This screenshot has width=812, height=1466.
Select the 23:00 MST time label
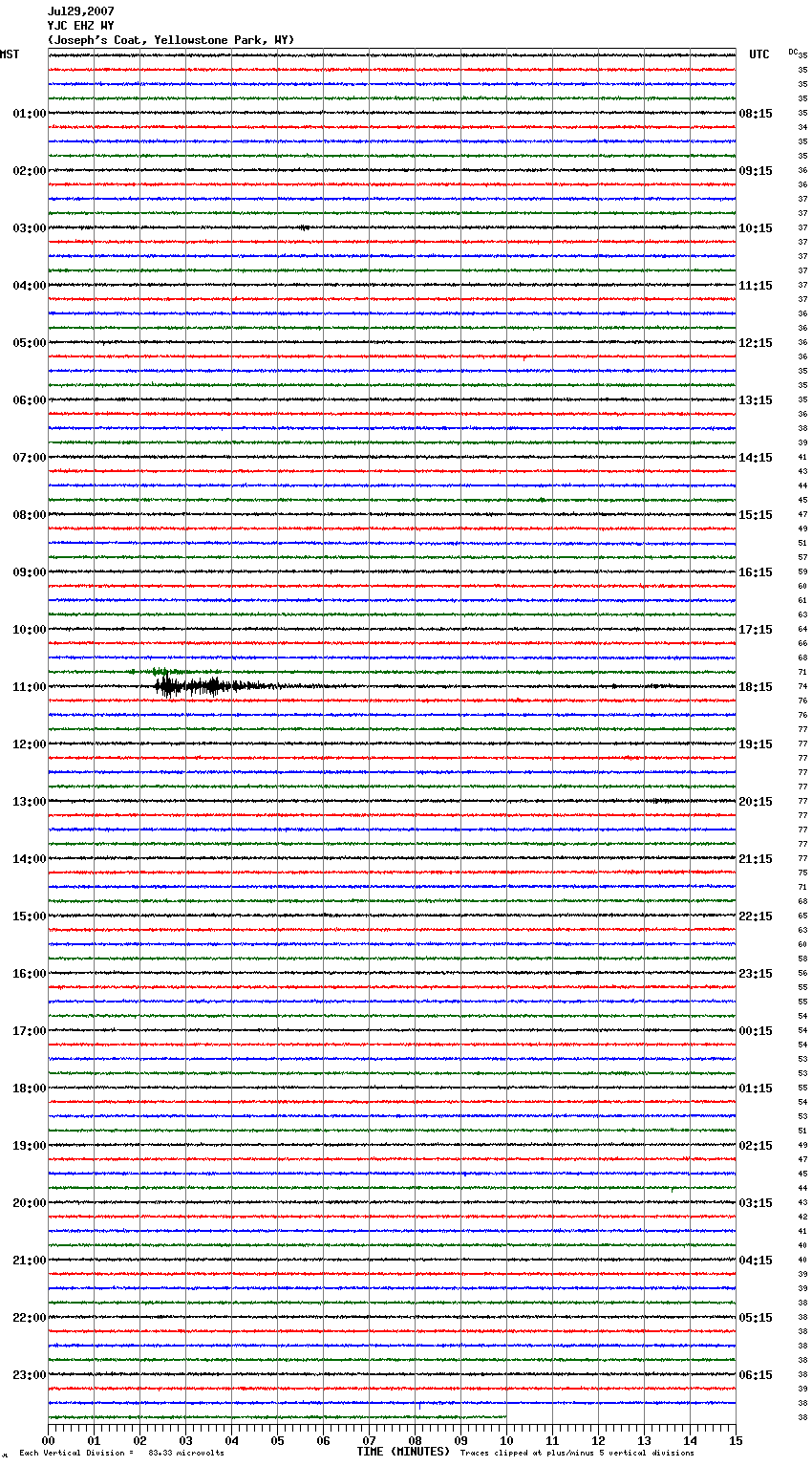[x=30, y=1375]
